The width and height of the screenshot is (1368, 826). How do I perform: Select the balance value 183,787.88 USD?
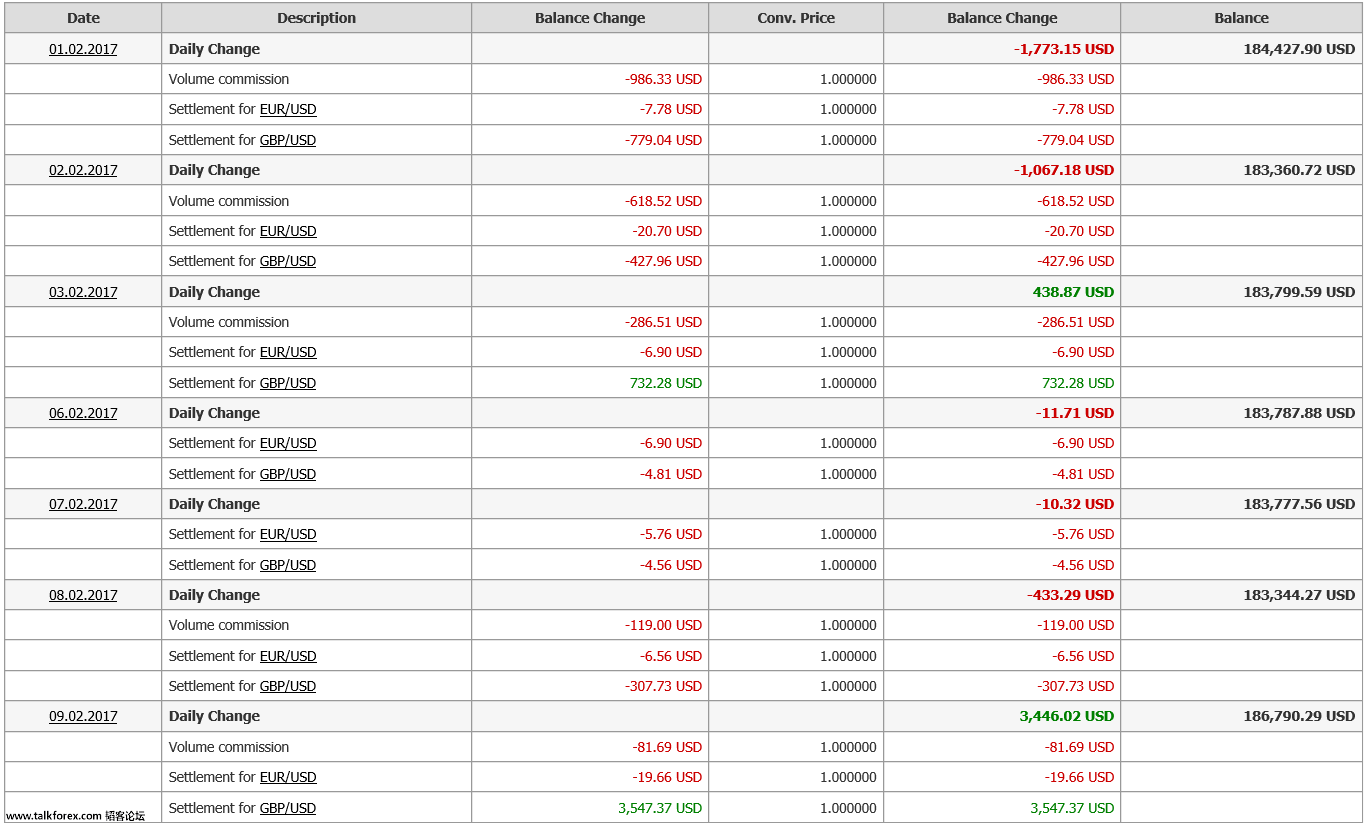(1299, 413)
